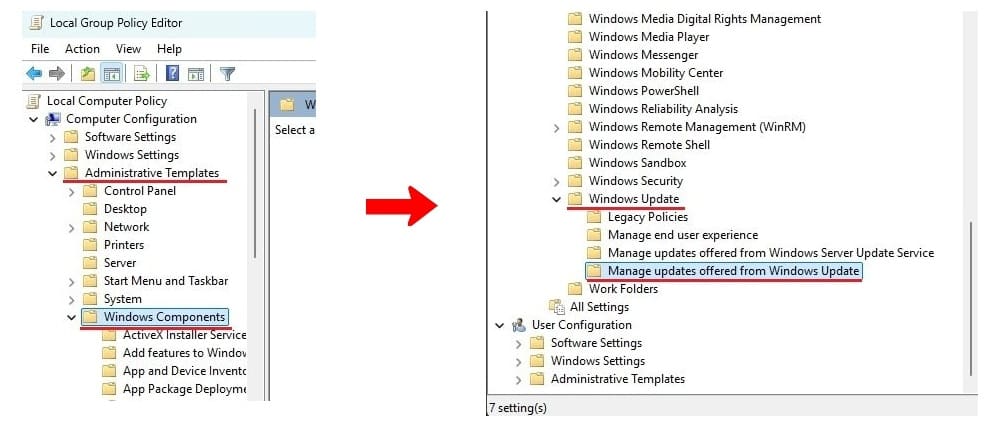Open the Help menu
This screenshot has width=984, height=438.
(x=169, y=49)
